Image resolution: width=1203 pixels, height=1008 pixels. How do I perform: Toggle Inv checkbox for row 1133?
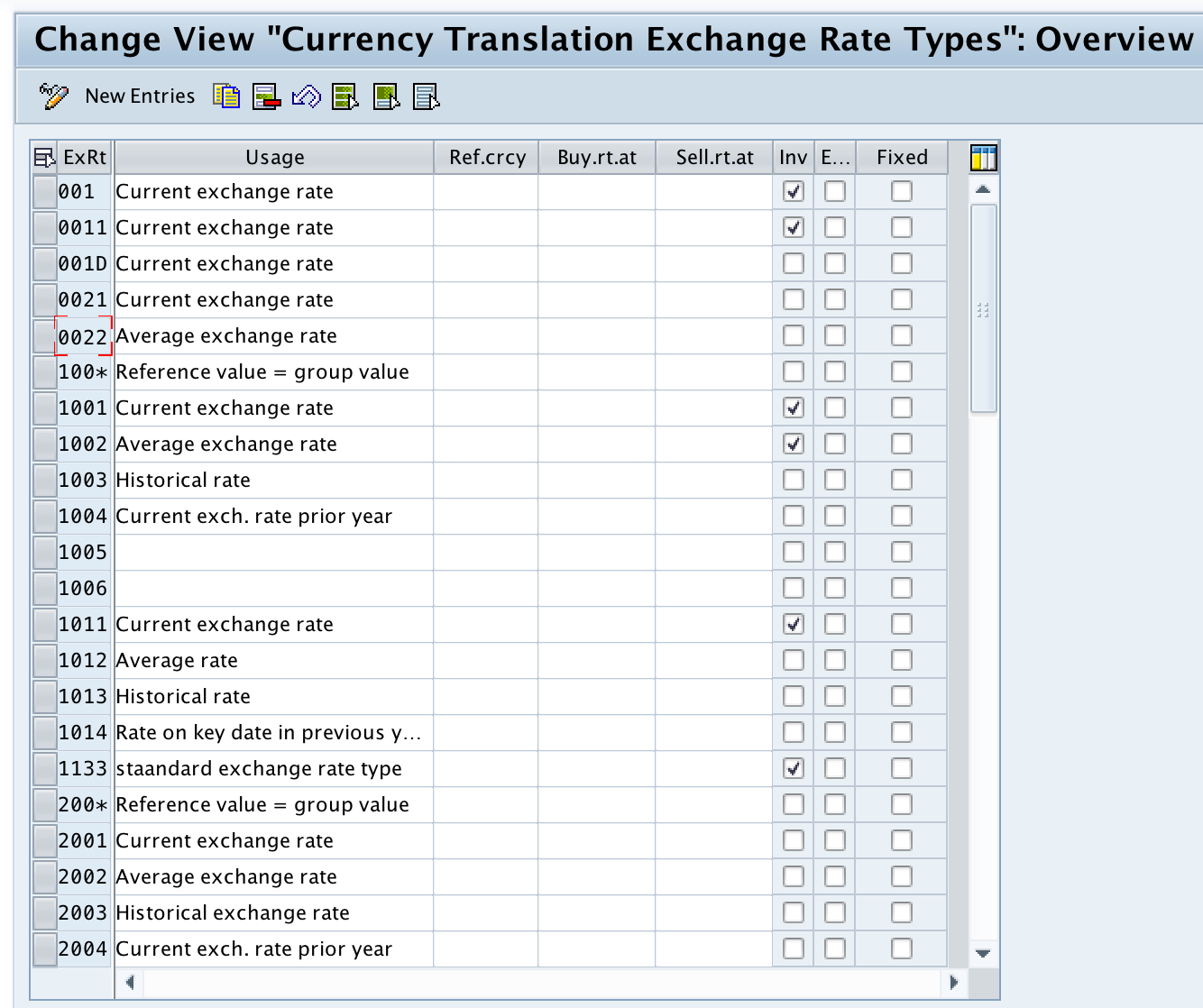[794, 768]
